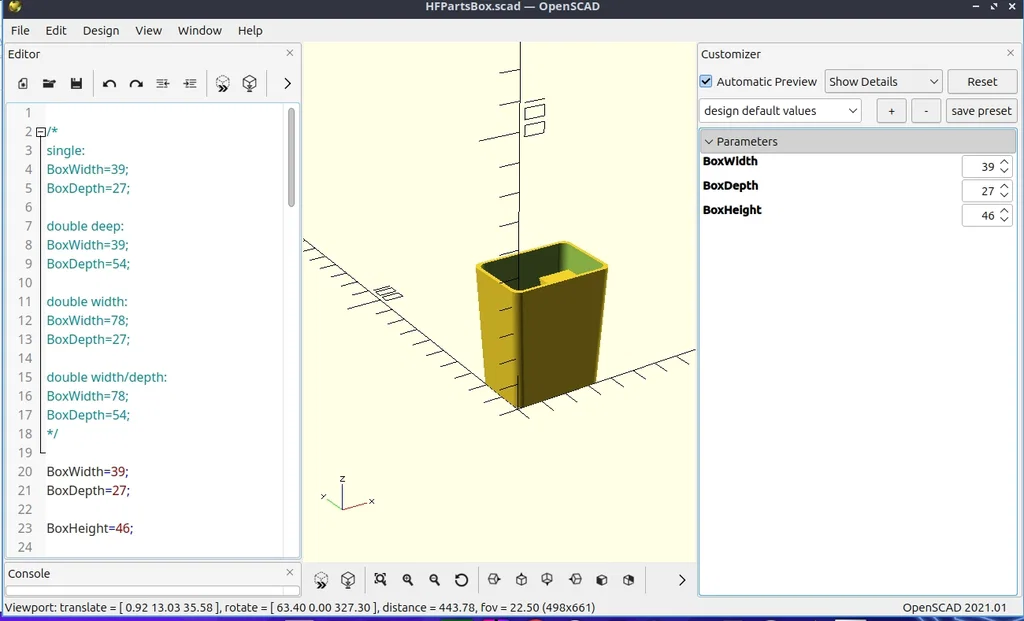This screenshot has height=621, width=1024.
Task: Open the design default values preset dropdown
Action: pyautogui.click(x=780, y=111)
